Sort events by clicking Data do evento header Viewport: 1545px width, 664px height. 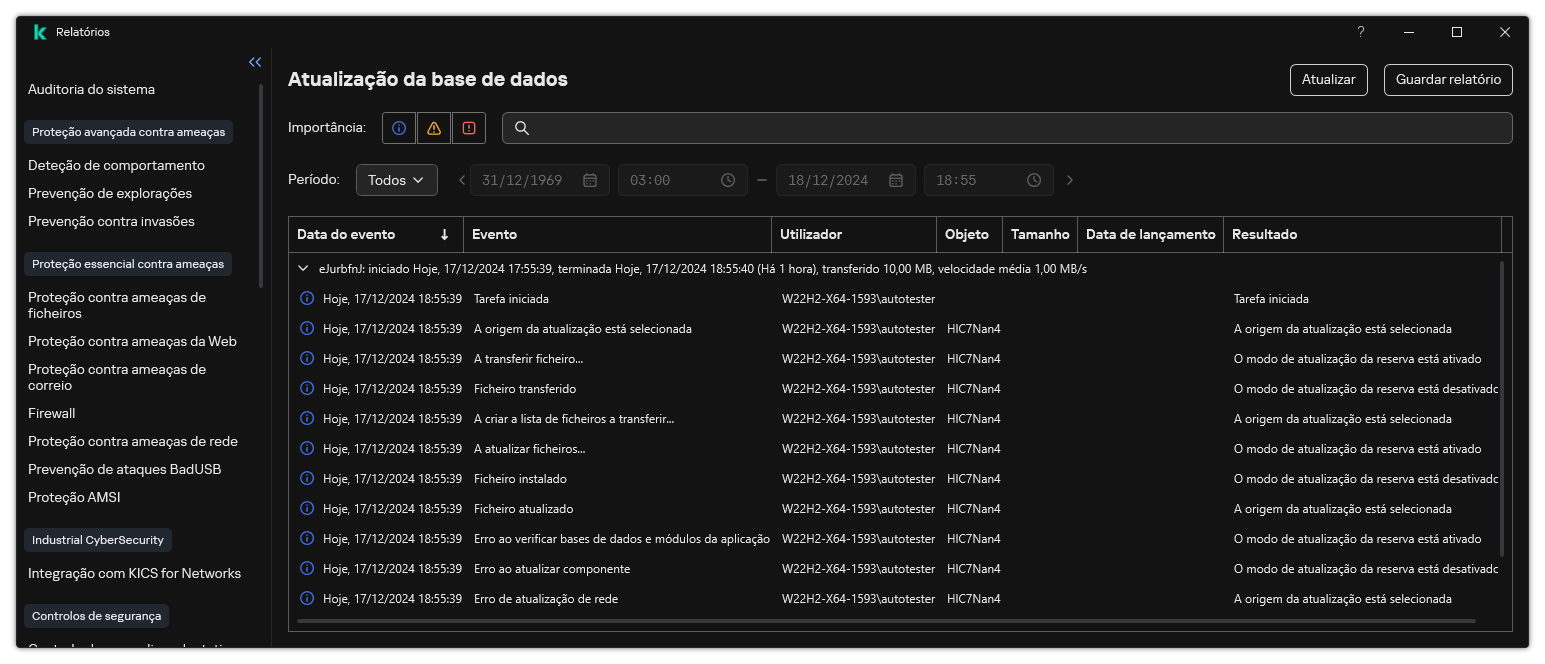click(345, 234)
